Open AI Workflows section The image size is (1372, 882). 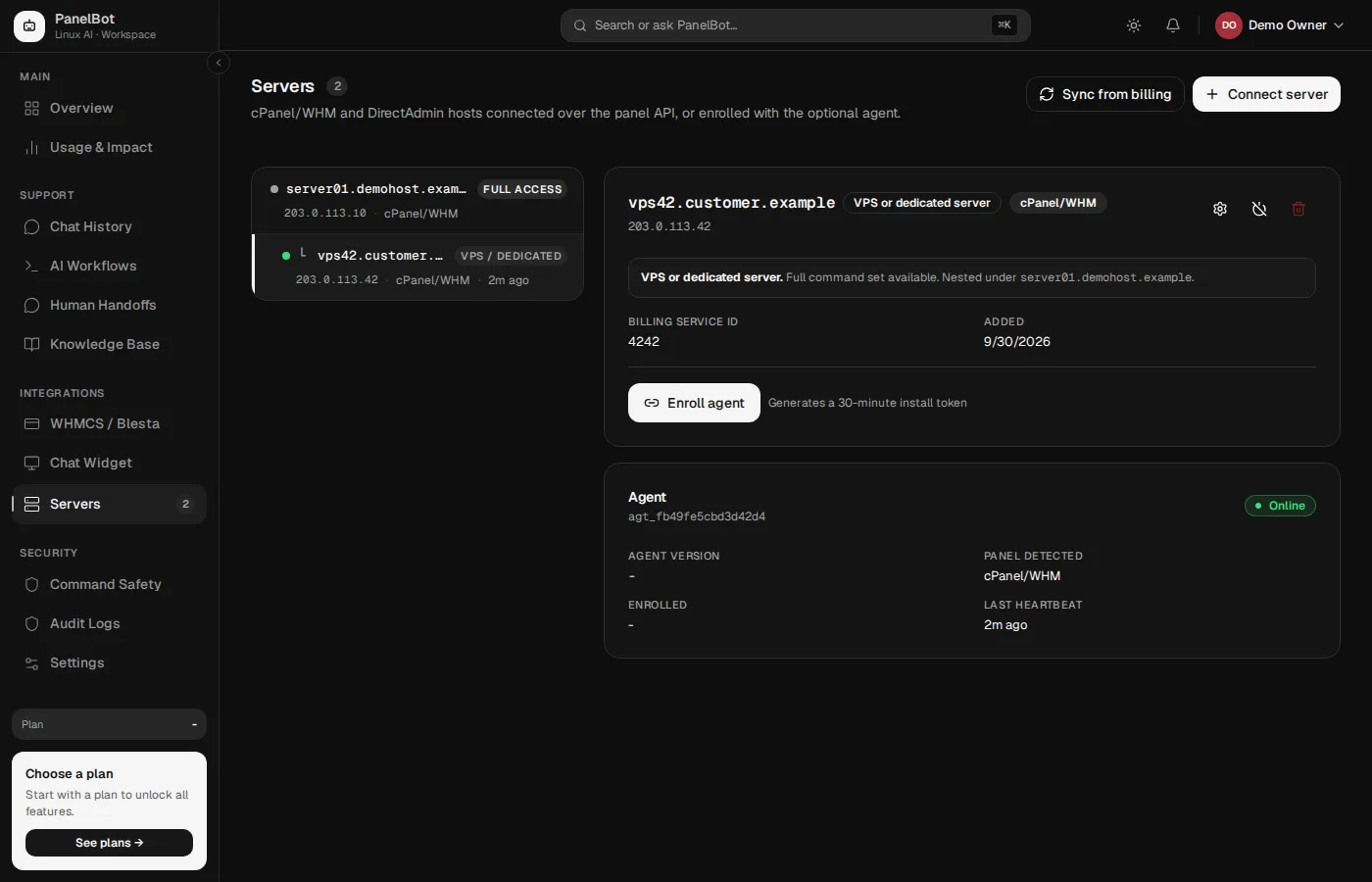click(x=109, y=266)
